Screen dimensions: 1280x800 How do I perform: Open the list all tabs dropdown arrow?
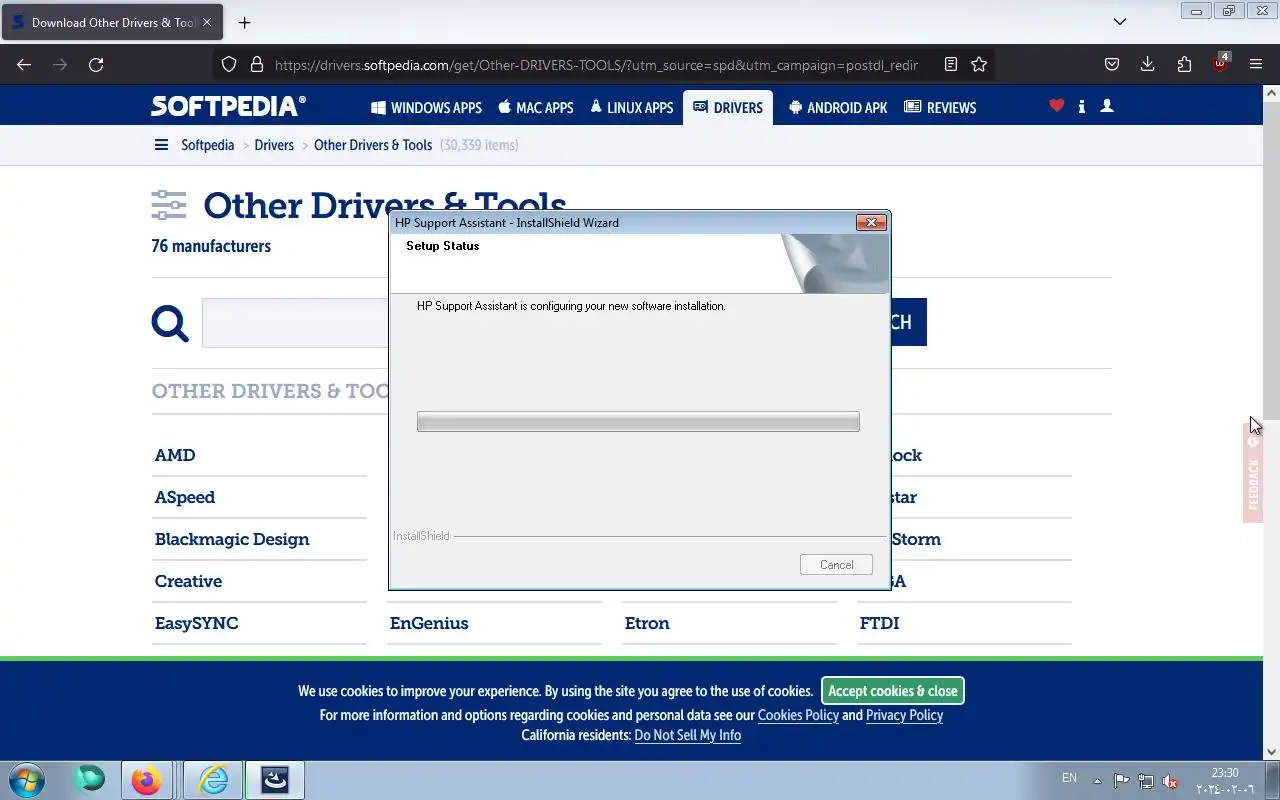(x=1120, y=22)
